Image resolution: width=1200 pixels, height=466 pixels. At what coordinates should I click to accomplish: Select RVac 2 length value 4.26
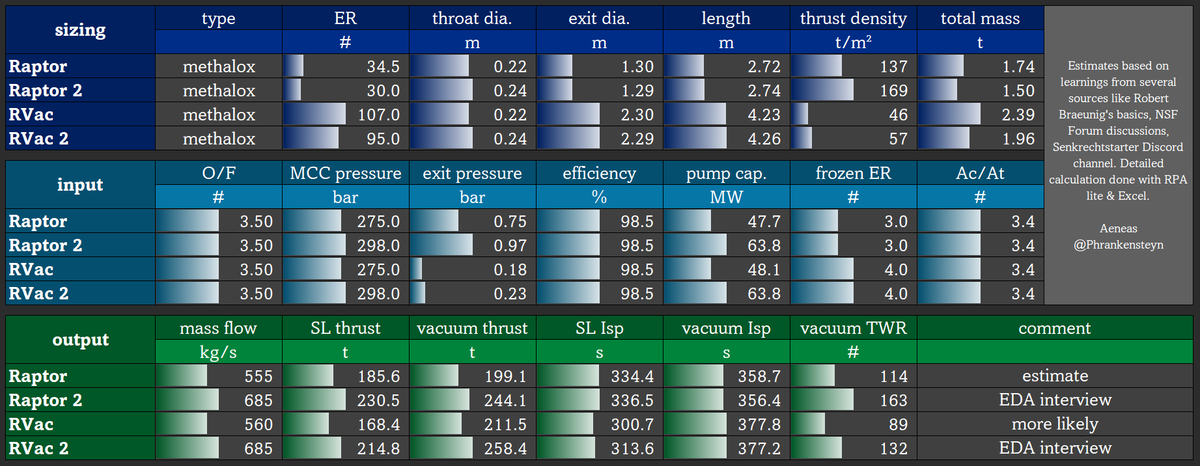[725, 138]
